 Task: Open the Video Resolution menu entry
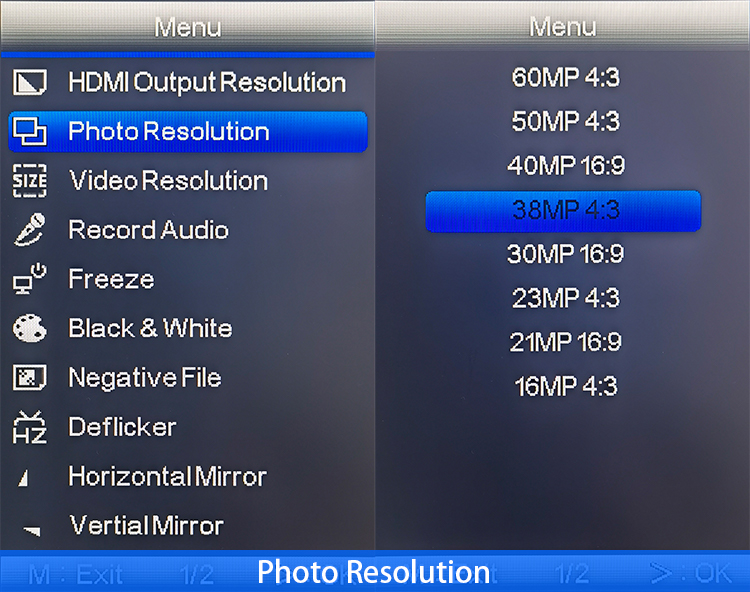pos(168,181)
